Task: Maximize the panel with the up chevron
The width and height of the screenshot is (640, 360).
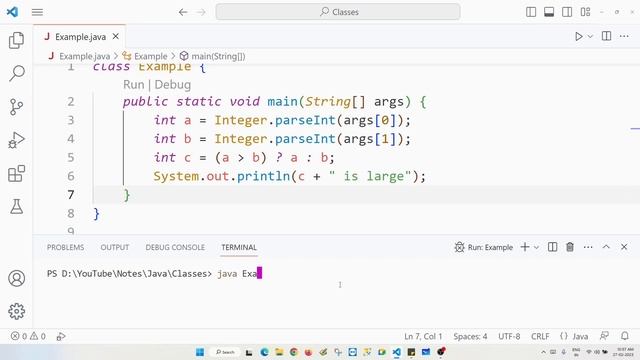Action: point(606,247)
